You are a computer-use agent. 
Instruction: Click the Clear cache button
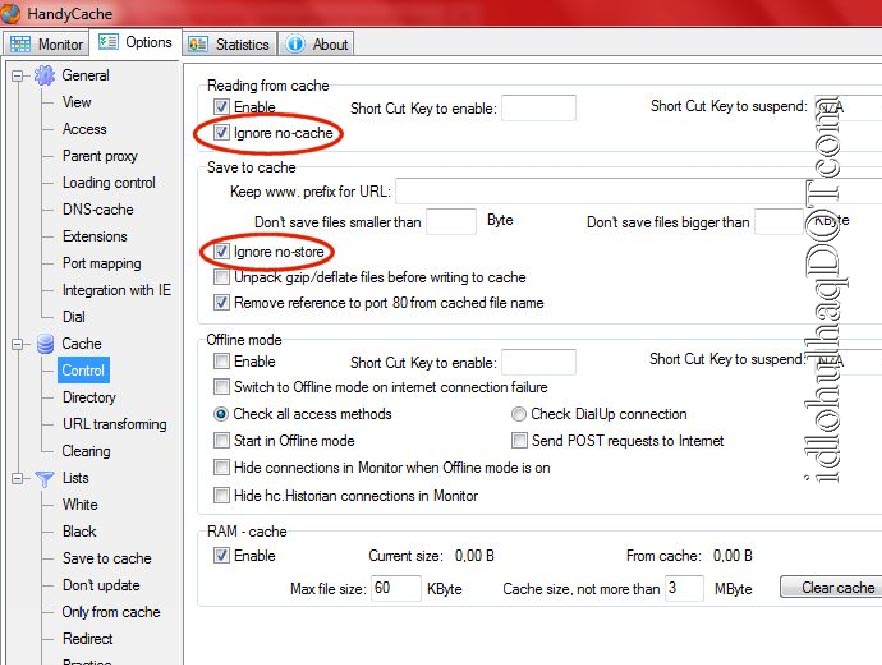pos(831,587)
